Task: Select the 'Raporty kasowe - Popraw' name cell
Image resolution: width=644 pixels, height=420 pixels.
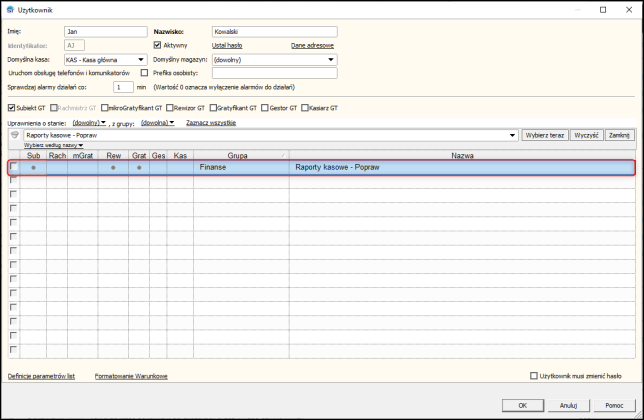Action: 462,168
